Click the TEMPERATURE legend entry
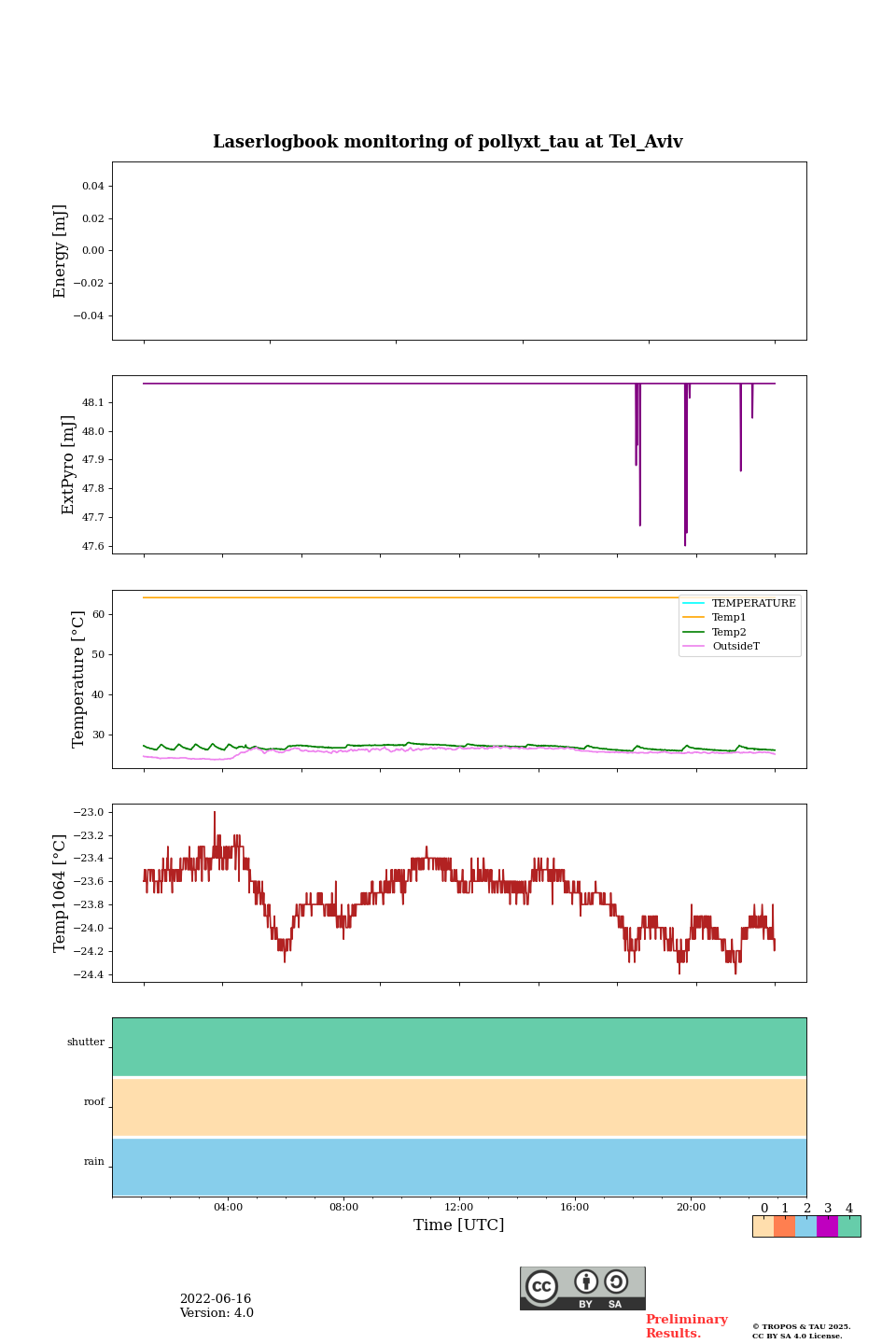Viewport: 896px width, 1344px height. click(x=739, y=603)
